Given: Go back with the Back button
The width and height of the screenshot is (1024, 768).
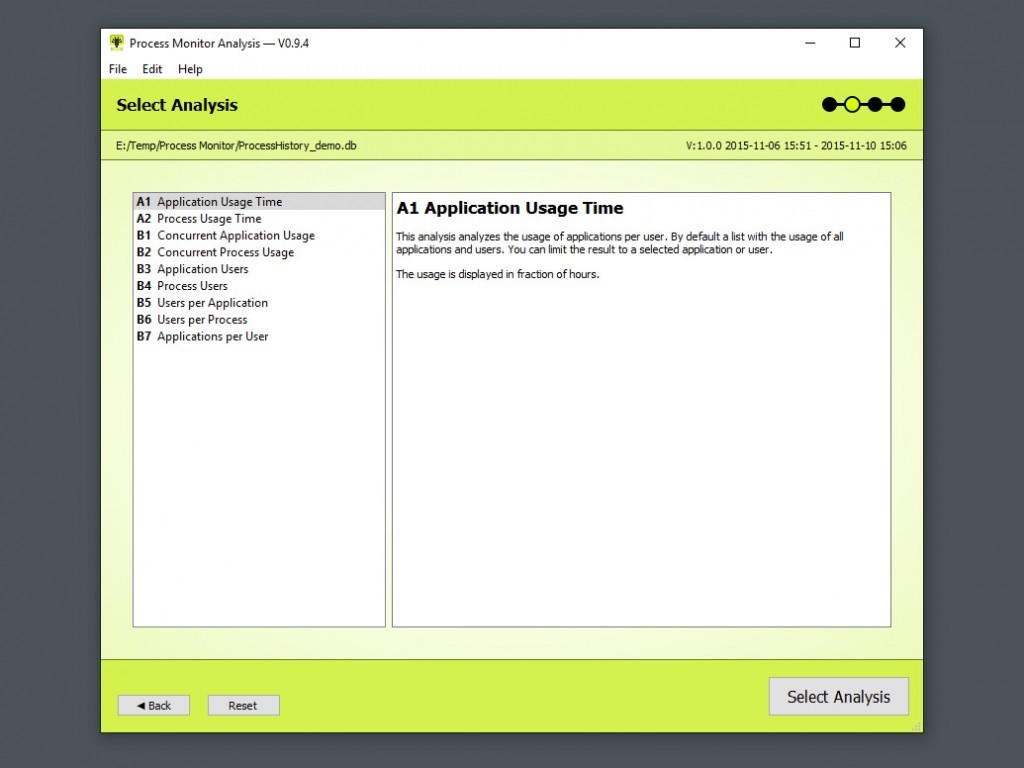Looking at the screenshot, I should click(x=154, y=705).
